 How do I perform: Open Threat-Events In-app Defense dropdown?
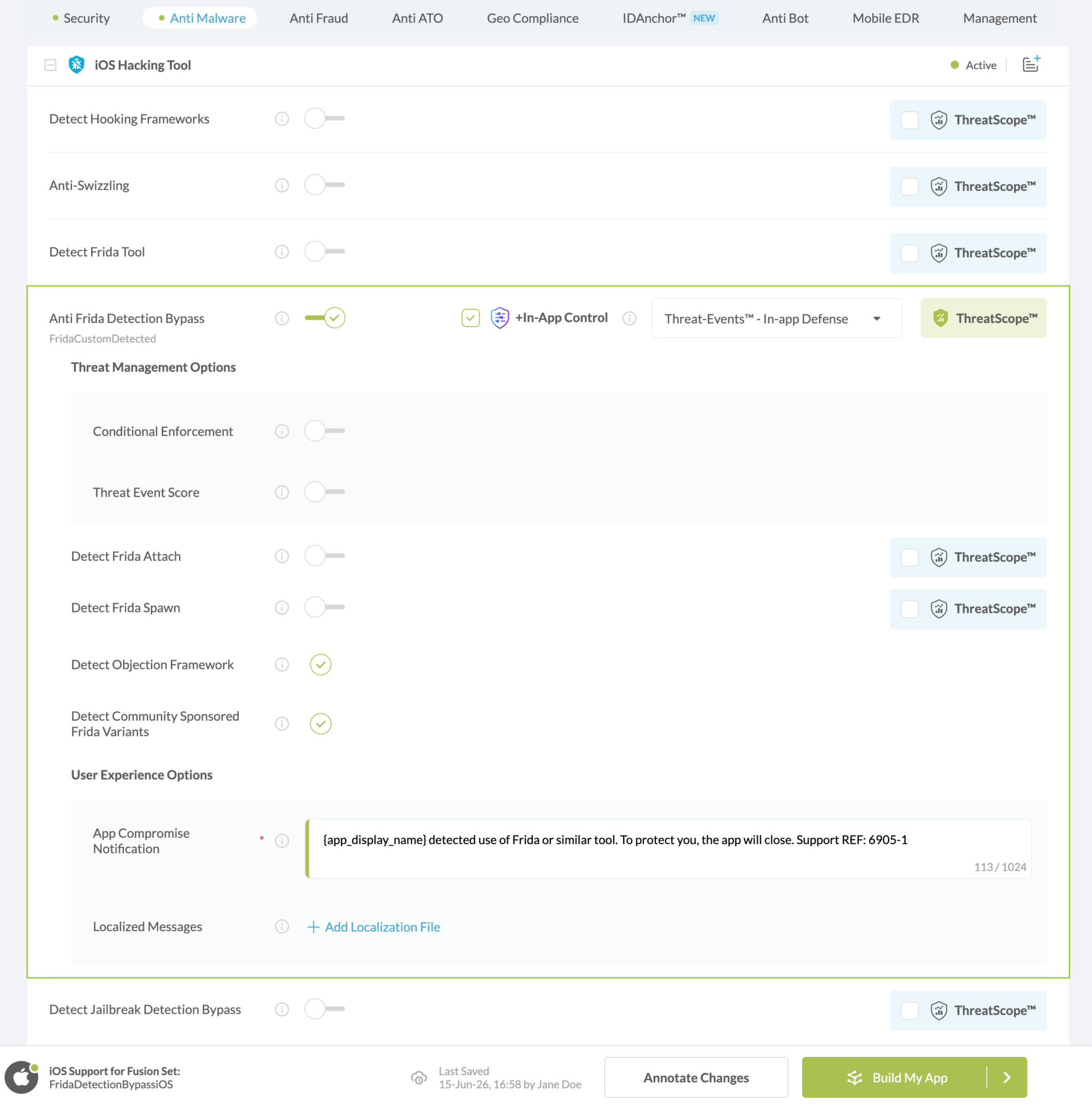(777, 318)
